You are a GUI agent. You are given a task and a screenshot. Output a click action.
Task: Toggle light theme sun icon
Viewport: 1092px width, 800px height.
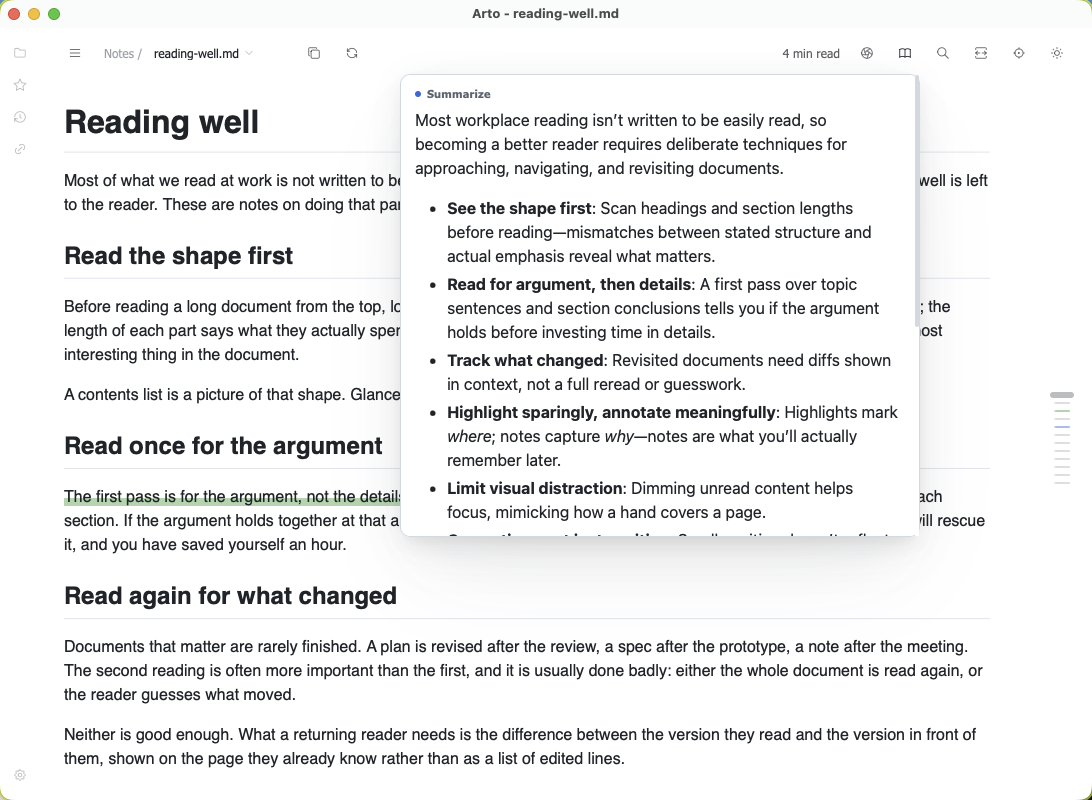[1057, 53]
